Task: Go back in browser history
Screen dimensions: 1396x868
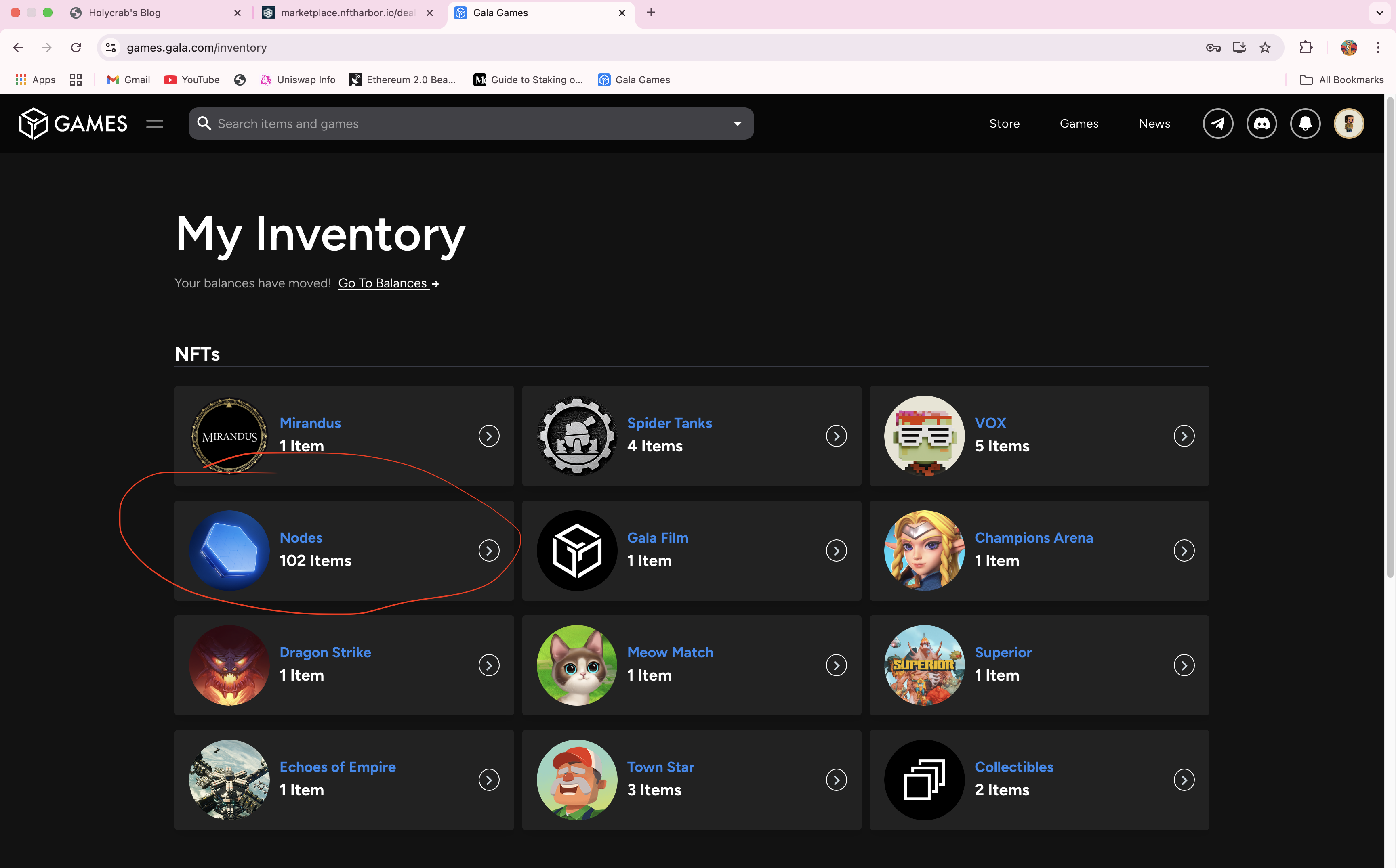Action: tap(18, 48)
